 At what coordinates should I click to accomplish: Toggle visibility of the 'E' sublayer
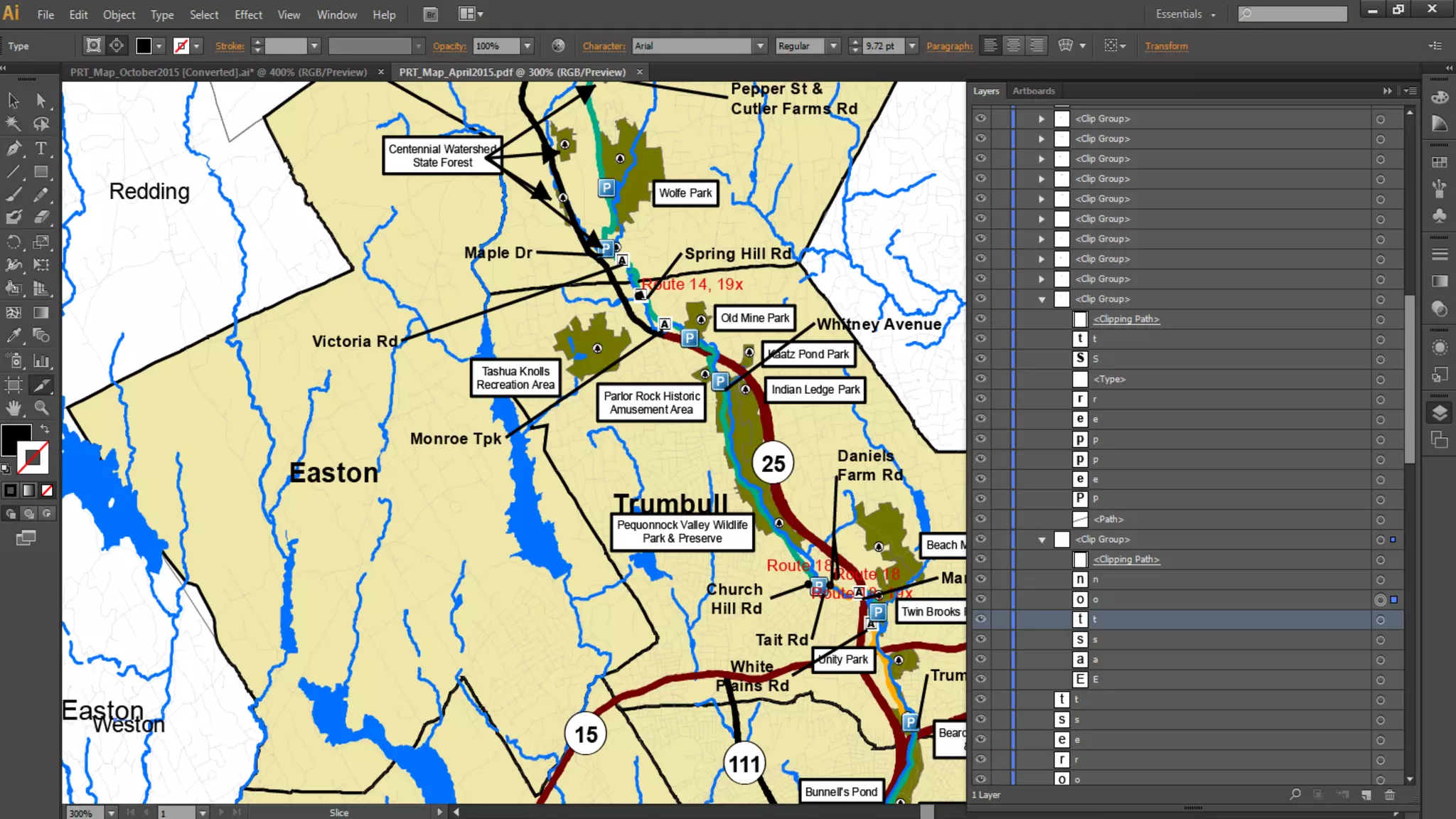(980, 679)
